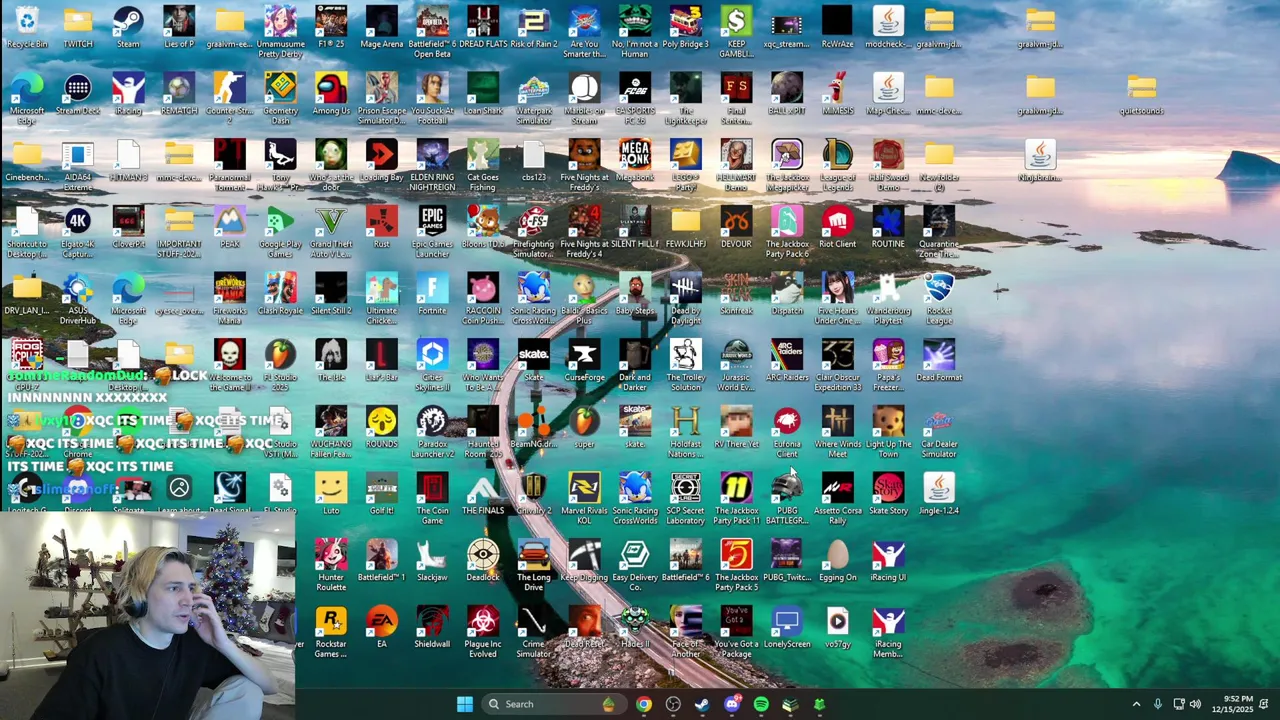
Task: Select the Mage Arena shortcut
Action: pos(381,27)
